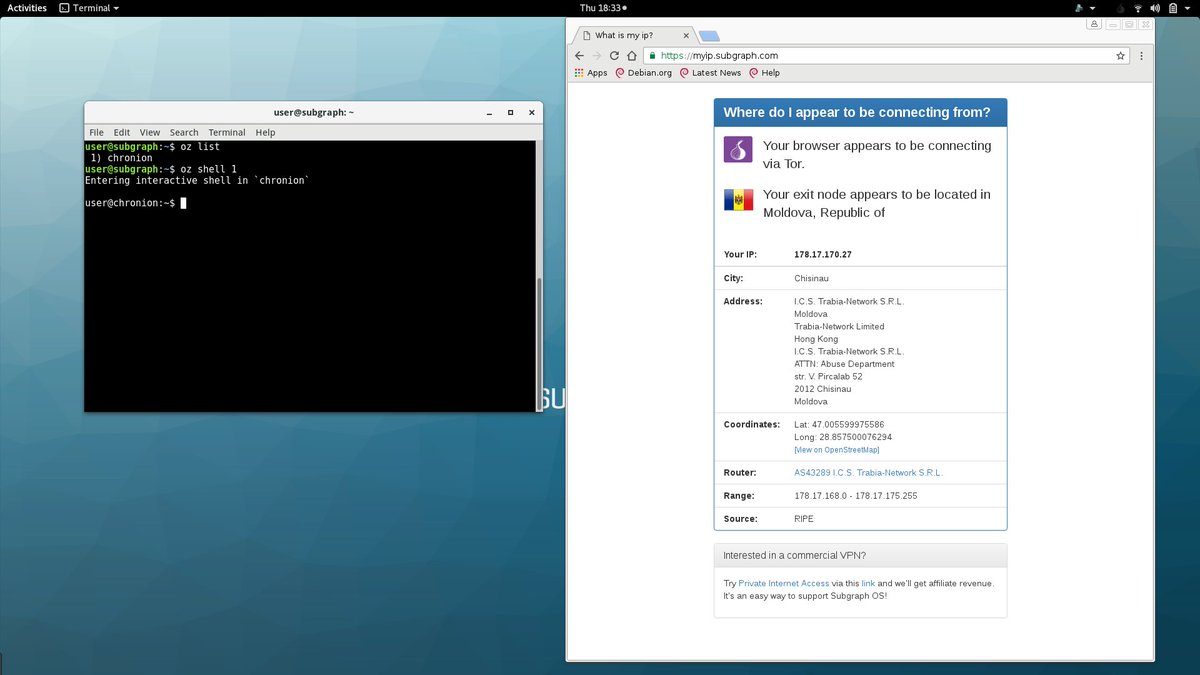This screenshot has width=1200, height=675.
Task: Expand the Terminal app menu in top bar
Action: pos(89,8)
